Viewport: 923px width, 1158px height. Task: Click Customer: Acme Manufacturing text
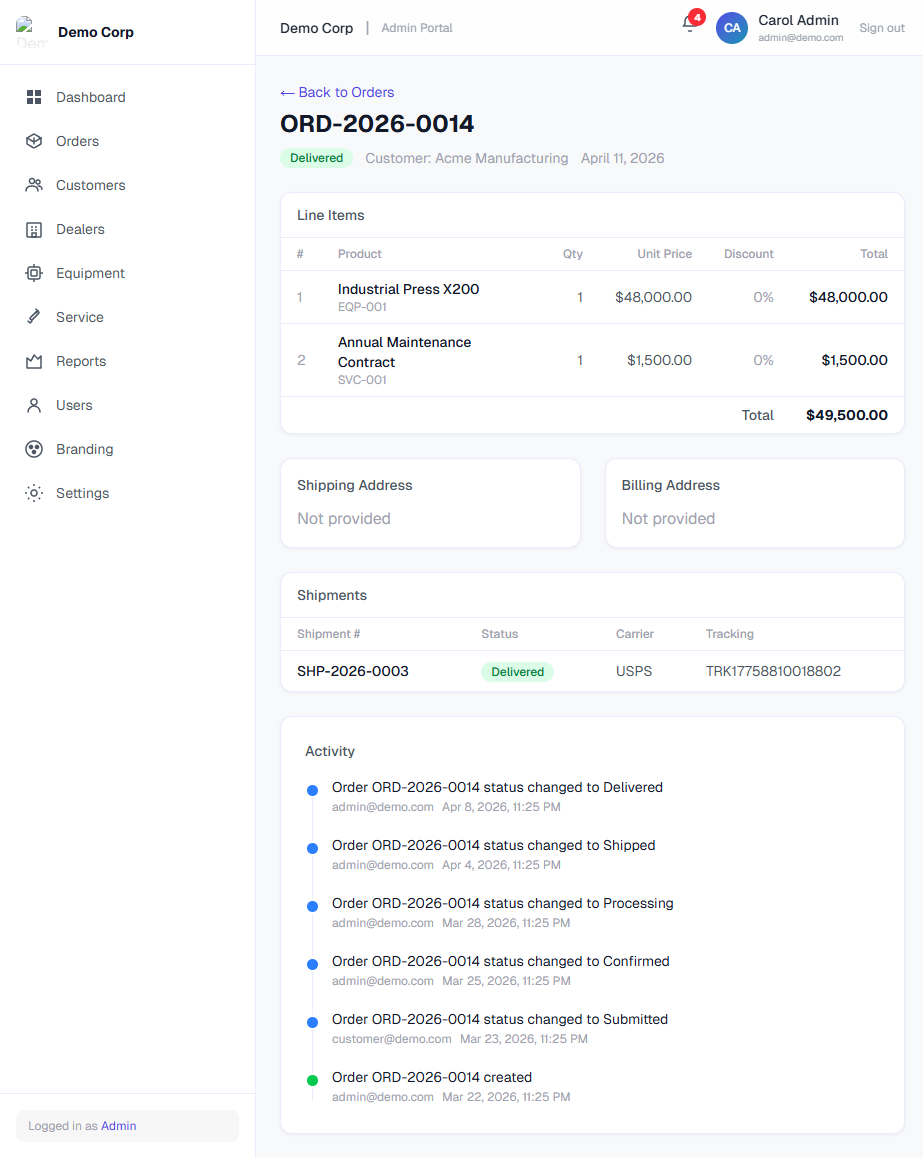click(x=467, y=158)
